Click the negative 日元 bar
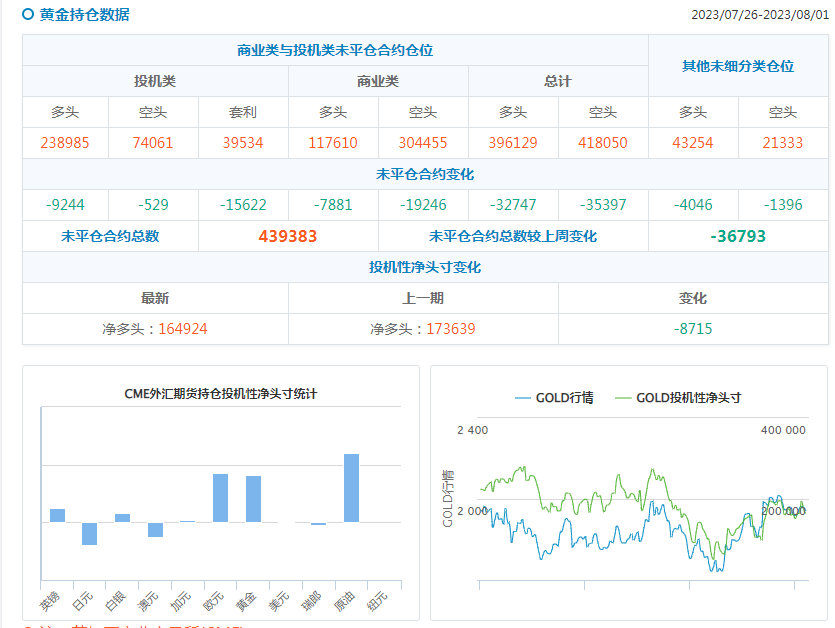Image resolution: width=835 pixels, height=628 pixels. coord(90,534)
